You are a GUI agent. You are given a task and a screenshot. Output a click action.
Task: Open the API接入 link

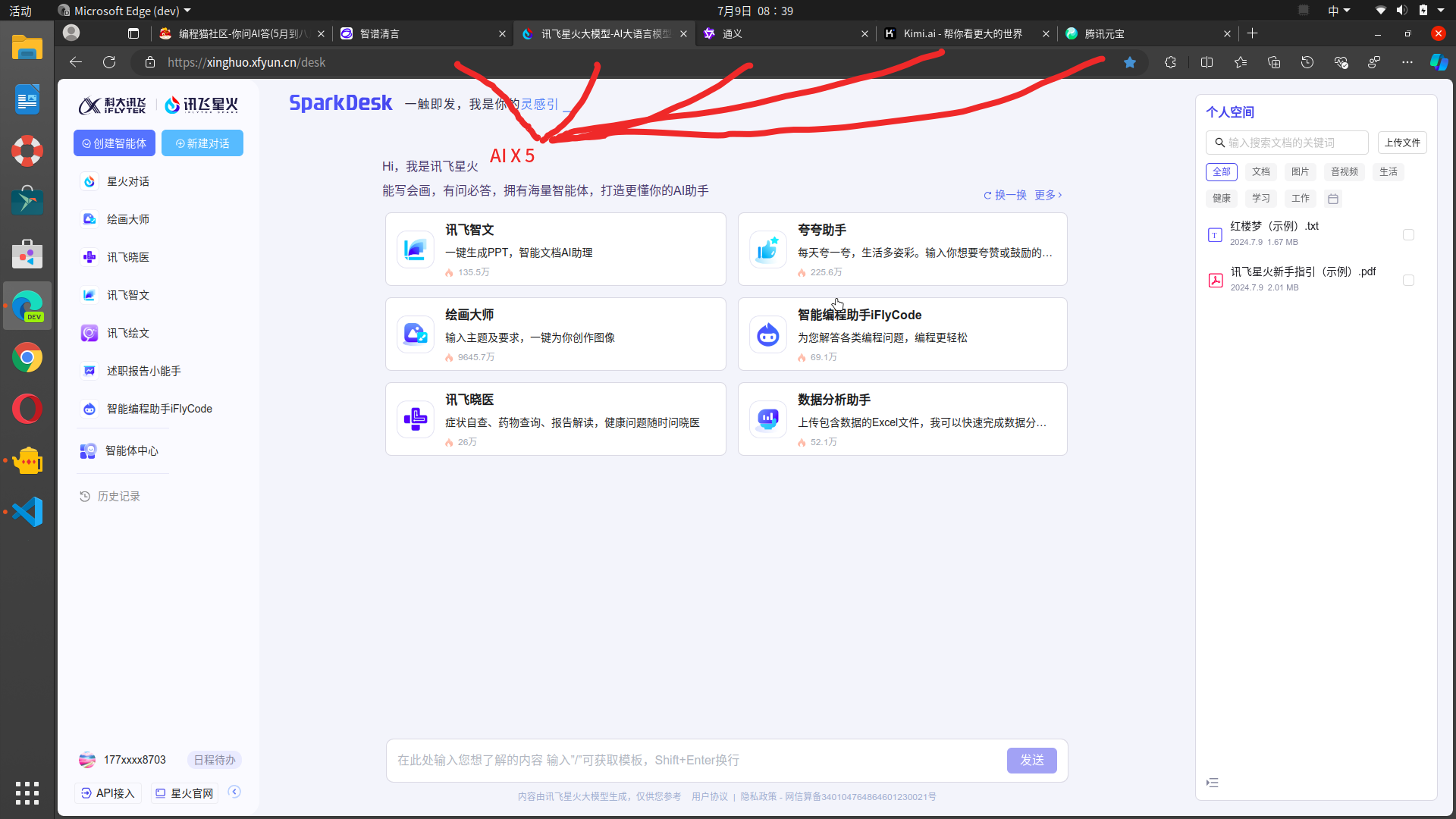coord(108,793)
